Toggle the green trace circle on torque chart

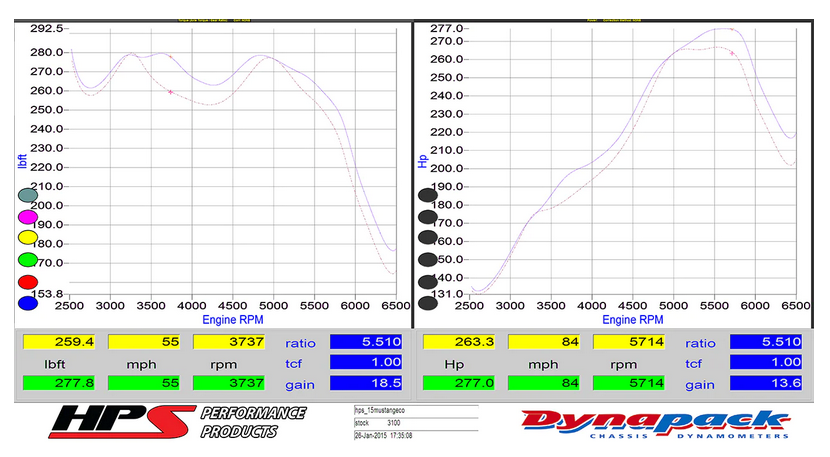(x=28, y=260)
